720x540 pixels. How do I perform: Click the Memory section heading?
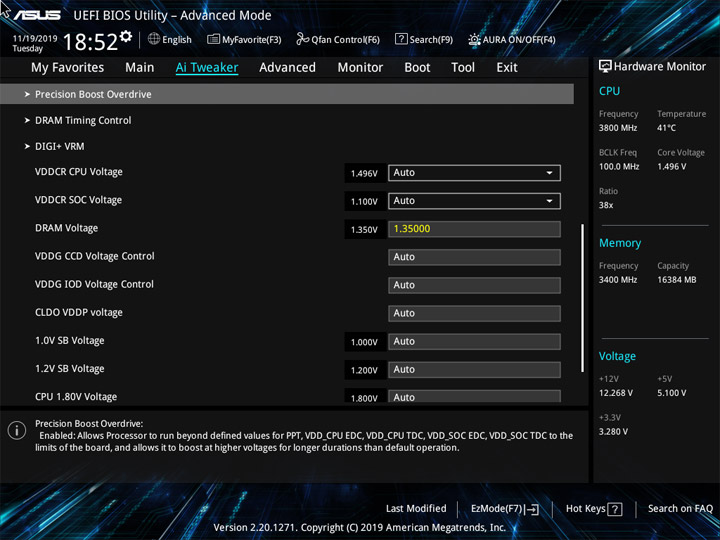coord(620,243)
